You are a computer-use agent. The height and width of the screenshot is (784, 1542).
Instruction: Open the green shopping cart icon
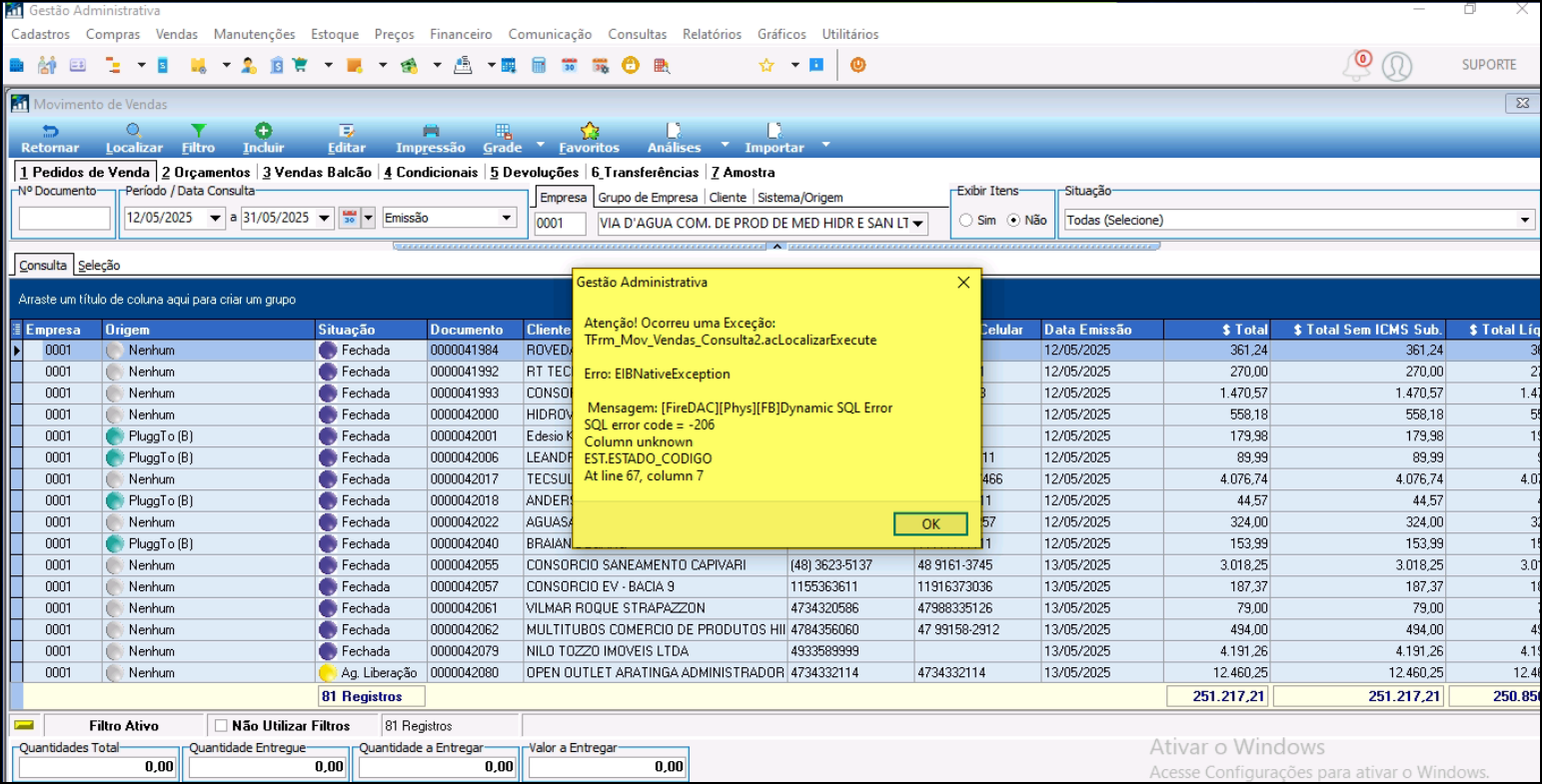click(300, 65)
